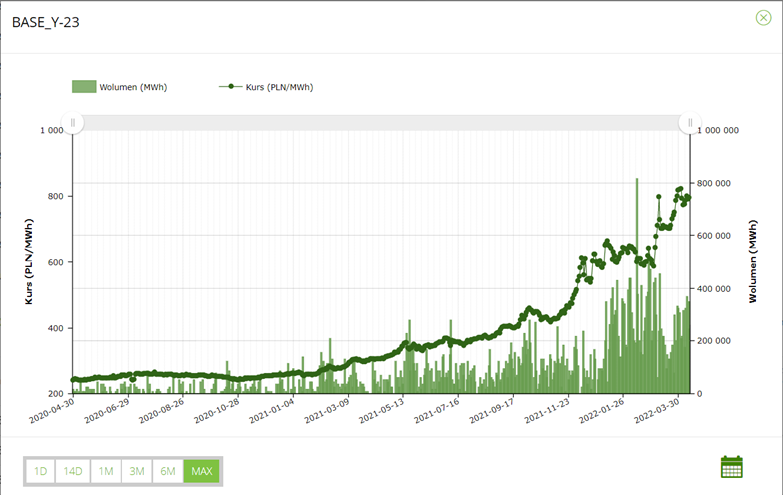Click the right range slider handle
This screenshot has height=495, width=783.
[x=688, y=122]
